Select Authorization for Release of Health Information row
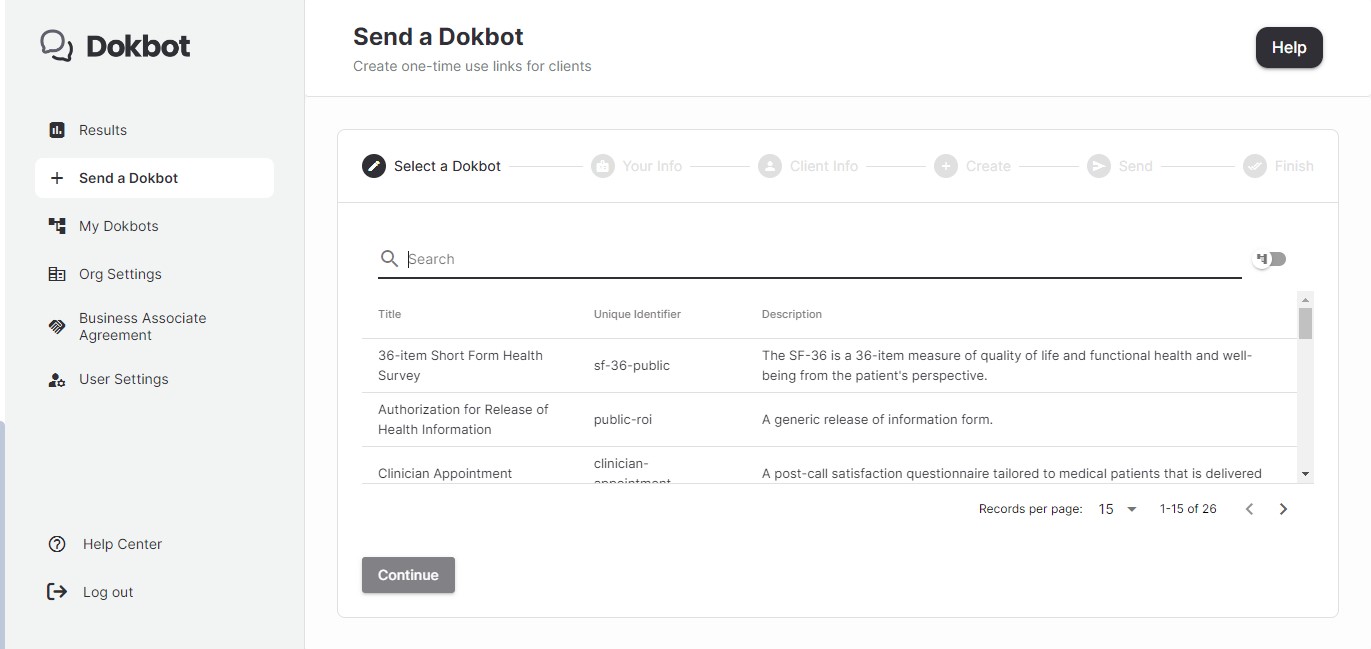Viewport: 1371px width, 649px height. tap(829, 419)
